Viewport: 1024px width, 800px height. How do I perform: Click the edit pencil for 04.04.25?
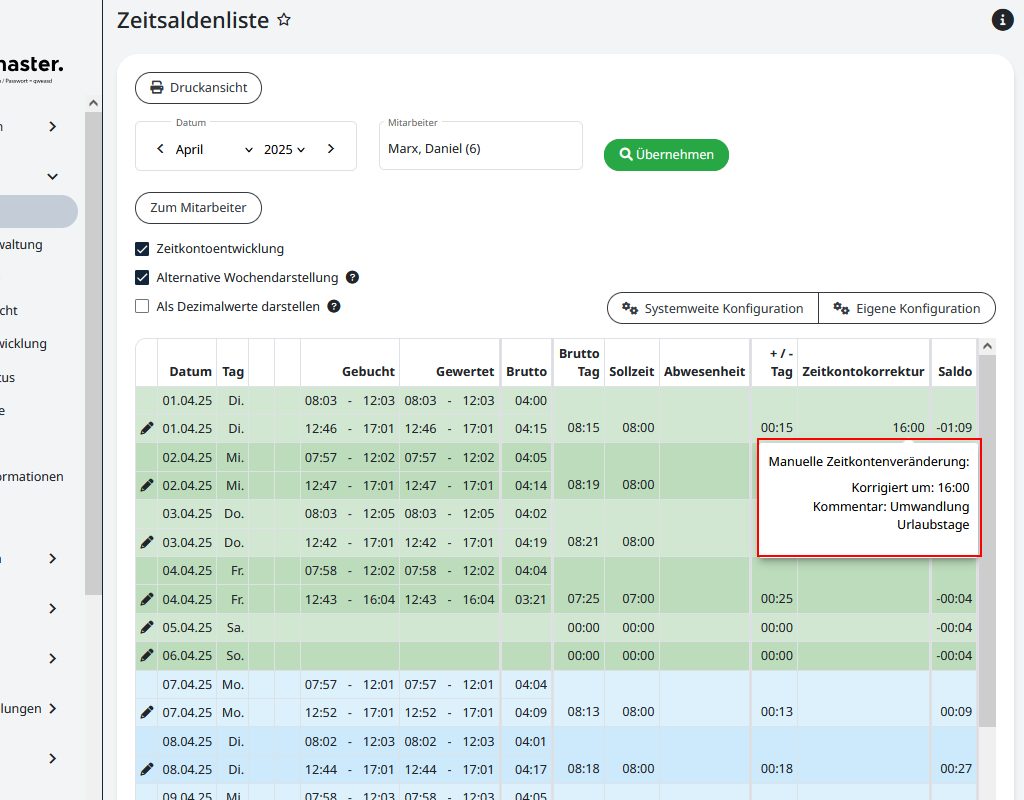[147, 599]
